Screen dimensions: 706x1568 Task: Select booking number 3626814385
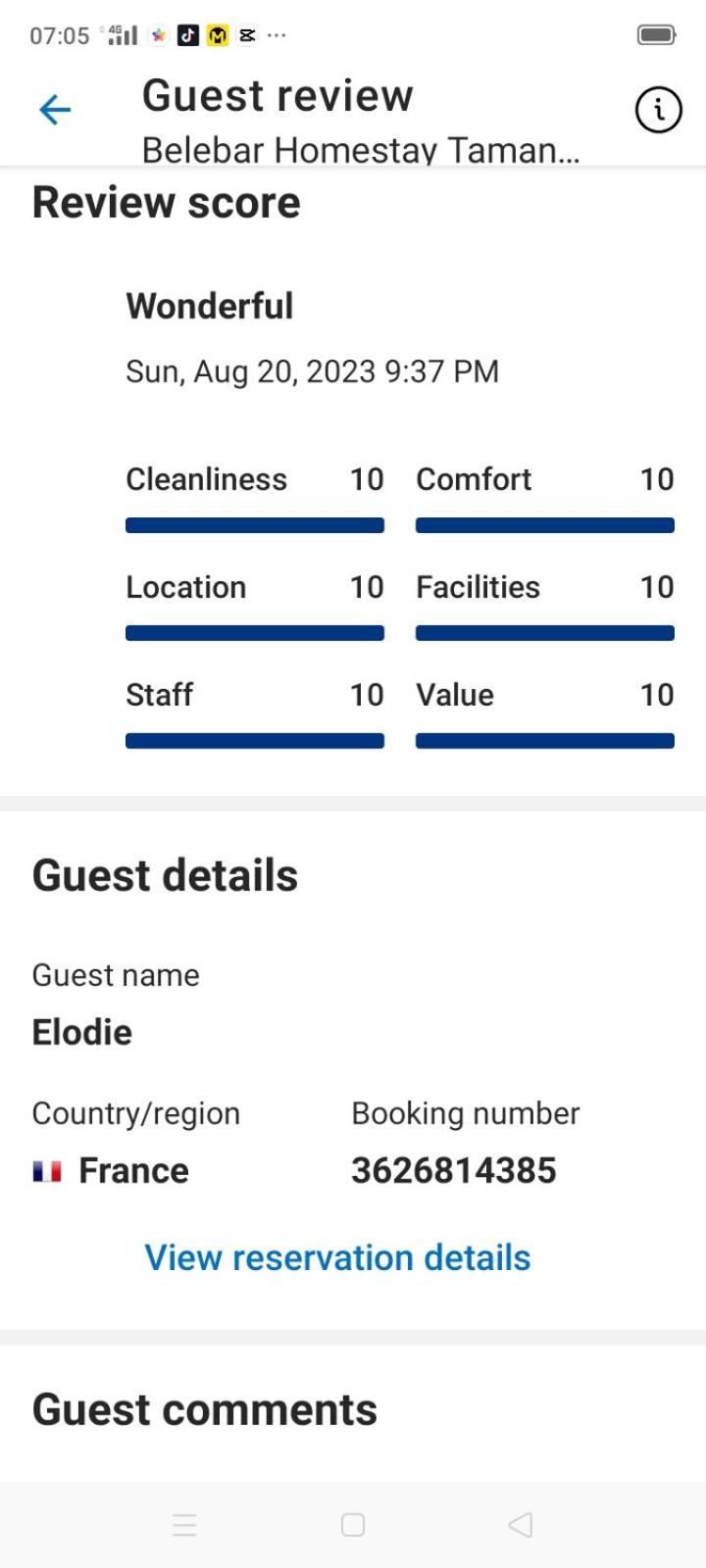pyautogui.click(x=454, y=1170)
